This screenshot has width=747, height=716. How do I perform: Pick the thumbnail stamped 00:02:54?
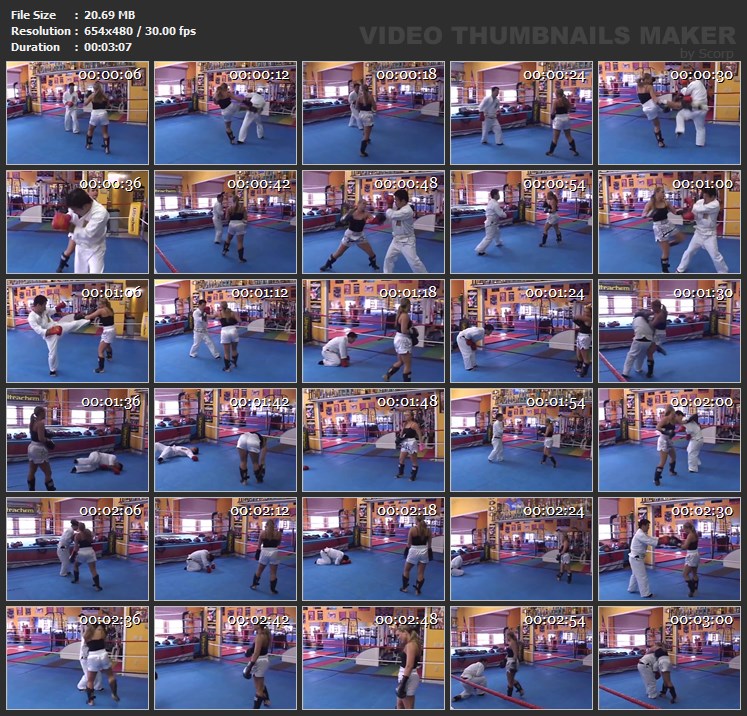521,658
